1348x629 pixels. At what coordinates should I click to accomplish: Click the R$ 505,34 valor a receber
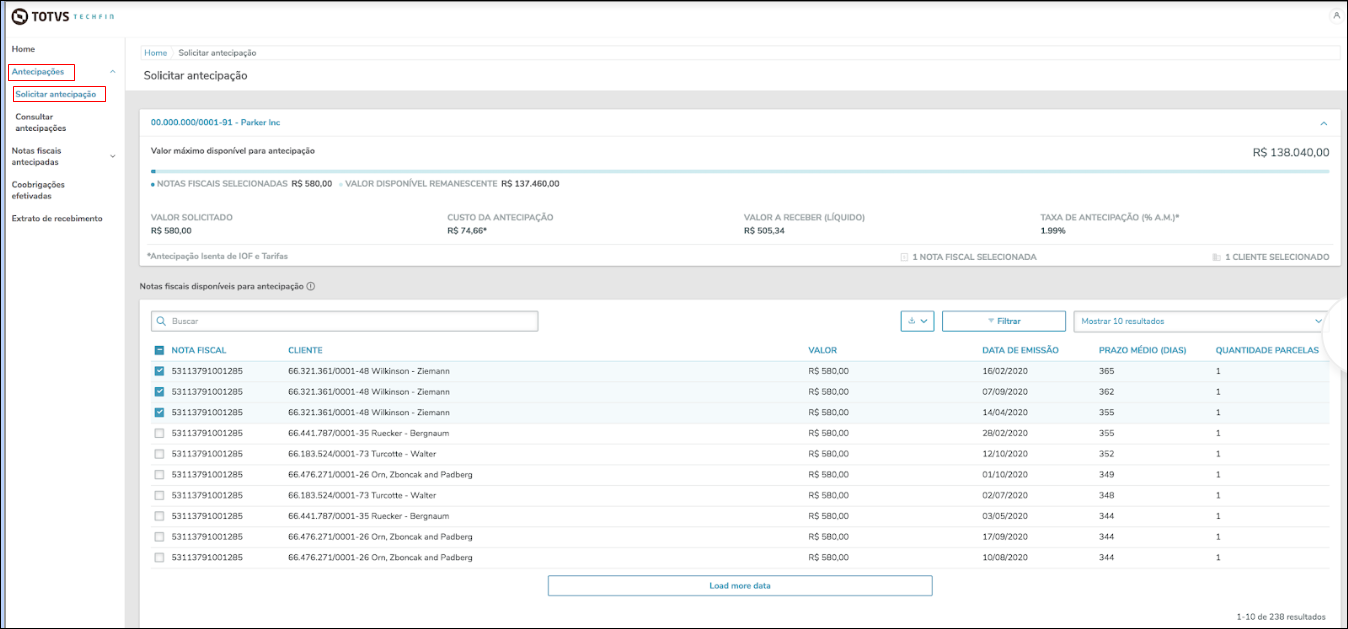point(764,231)
